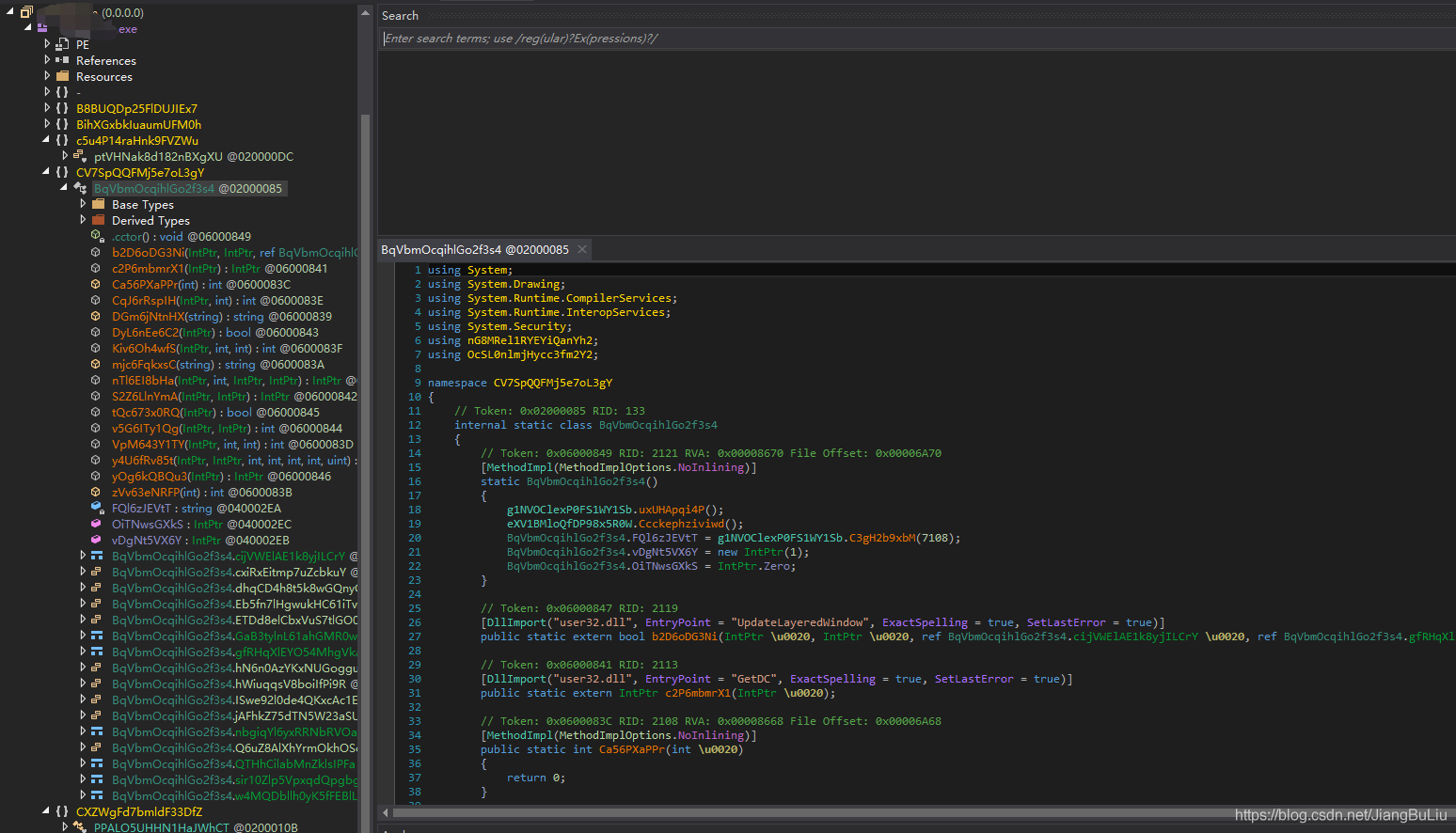
Task: Follow the uxUHApqi4P method reference in code
Action: (x=672, y=510)
